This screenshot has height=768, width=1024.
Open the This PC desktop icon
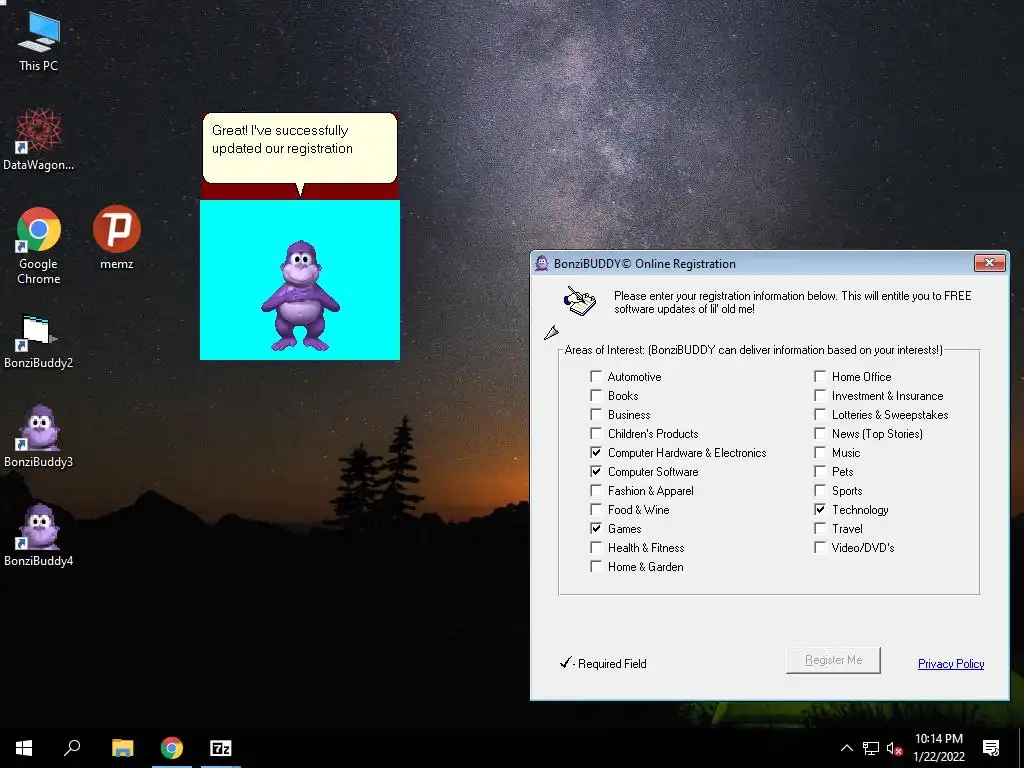point(39,40)
